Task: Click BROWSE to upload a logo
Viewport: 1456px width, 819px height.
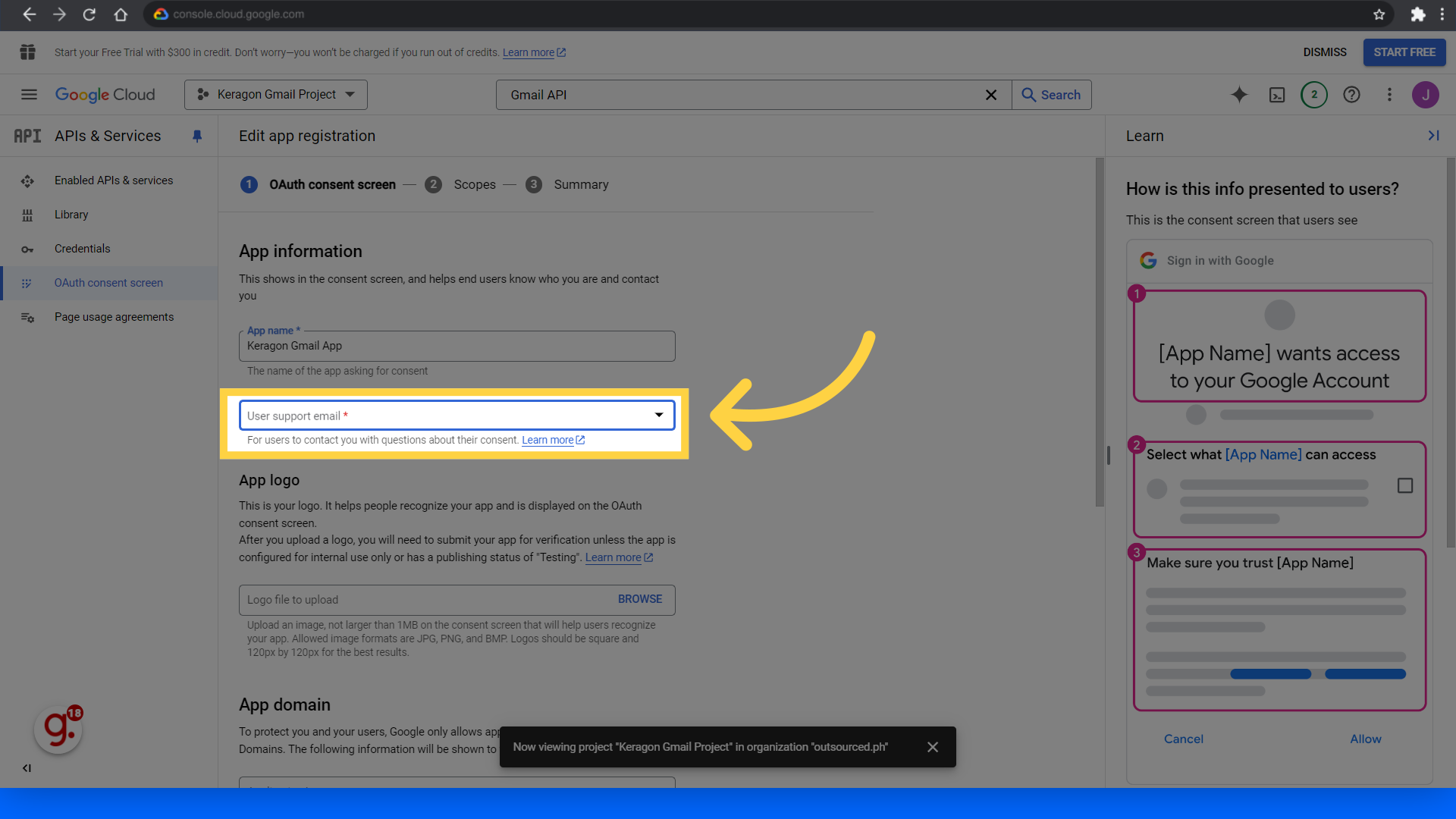Action: point(640,599)
